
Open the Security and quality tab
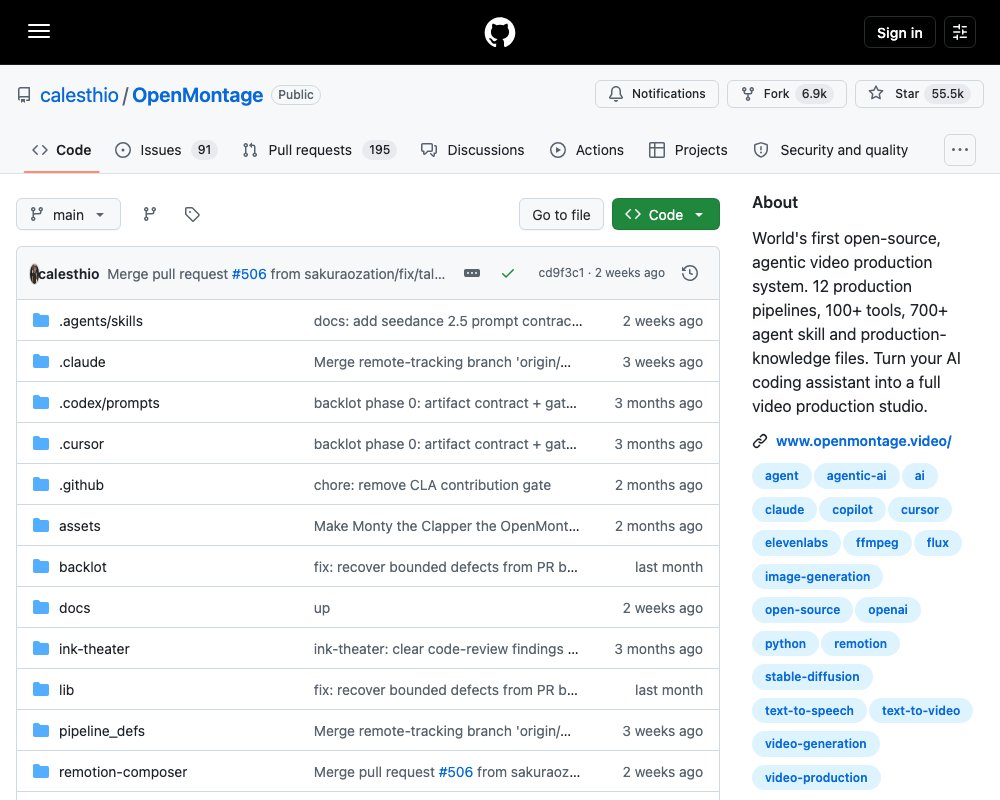pos(830,150)
